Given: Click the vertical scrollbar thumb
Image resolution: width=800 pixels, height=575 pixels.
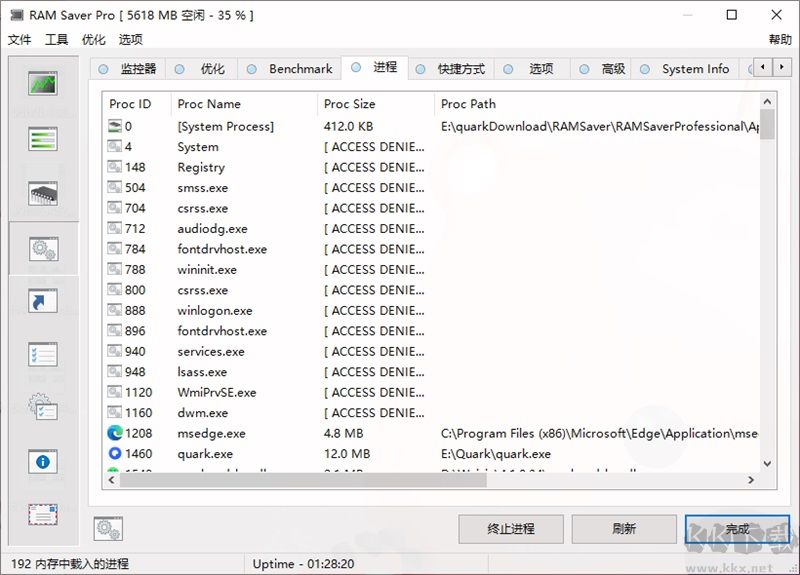Looking at the screenshot, I should [767, 124].
